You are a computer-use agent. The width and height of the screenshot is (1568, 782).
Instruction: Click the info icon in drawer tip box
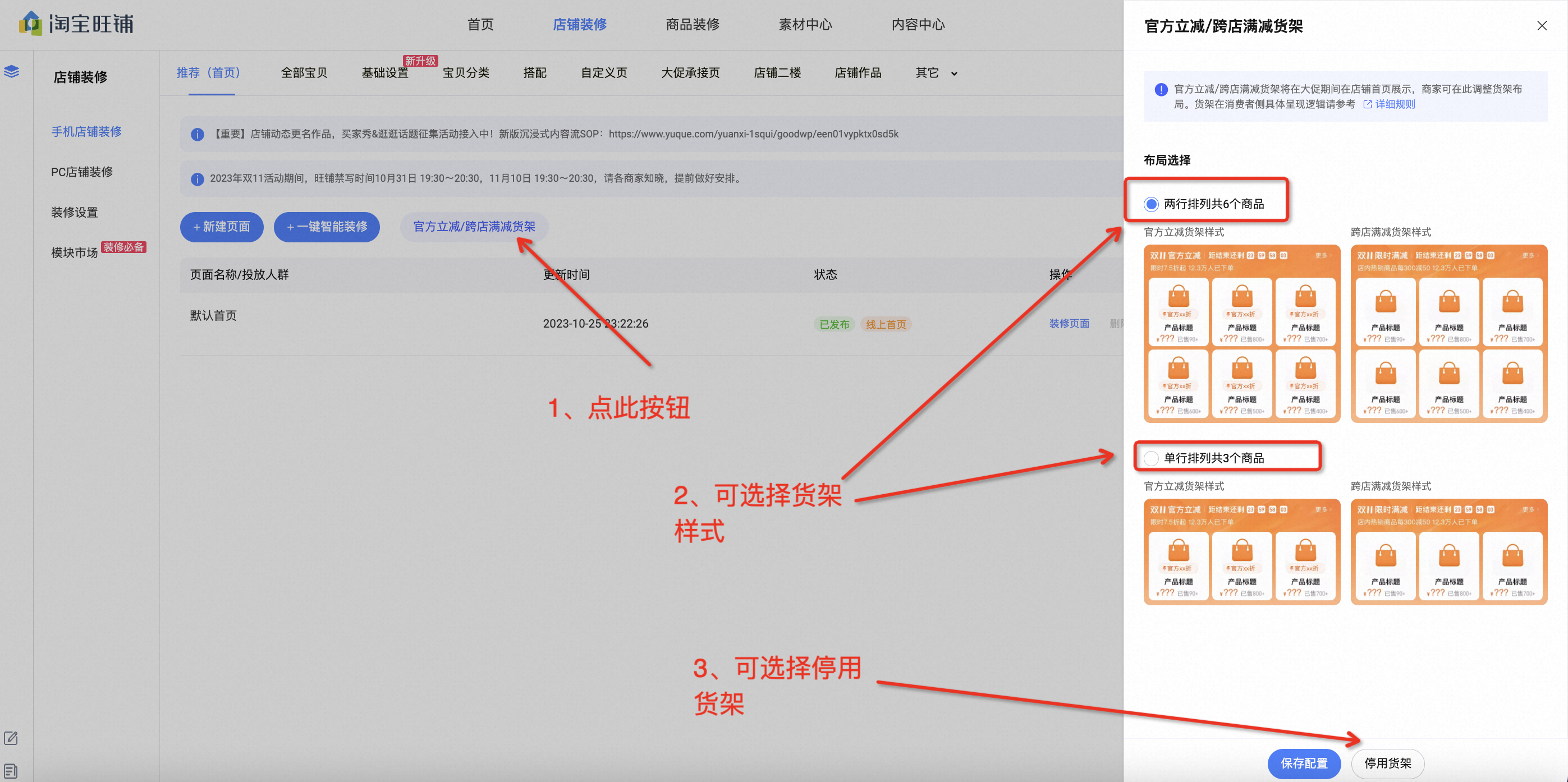[1161, 89]
